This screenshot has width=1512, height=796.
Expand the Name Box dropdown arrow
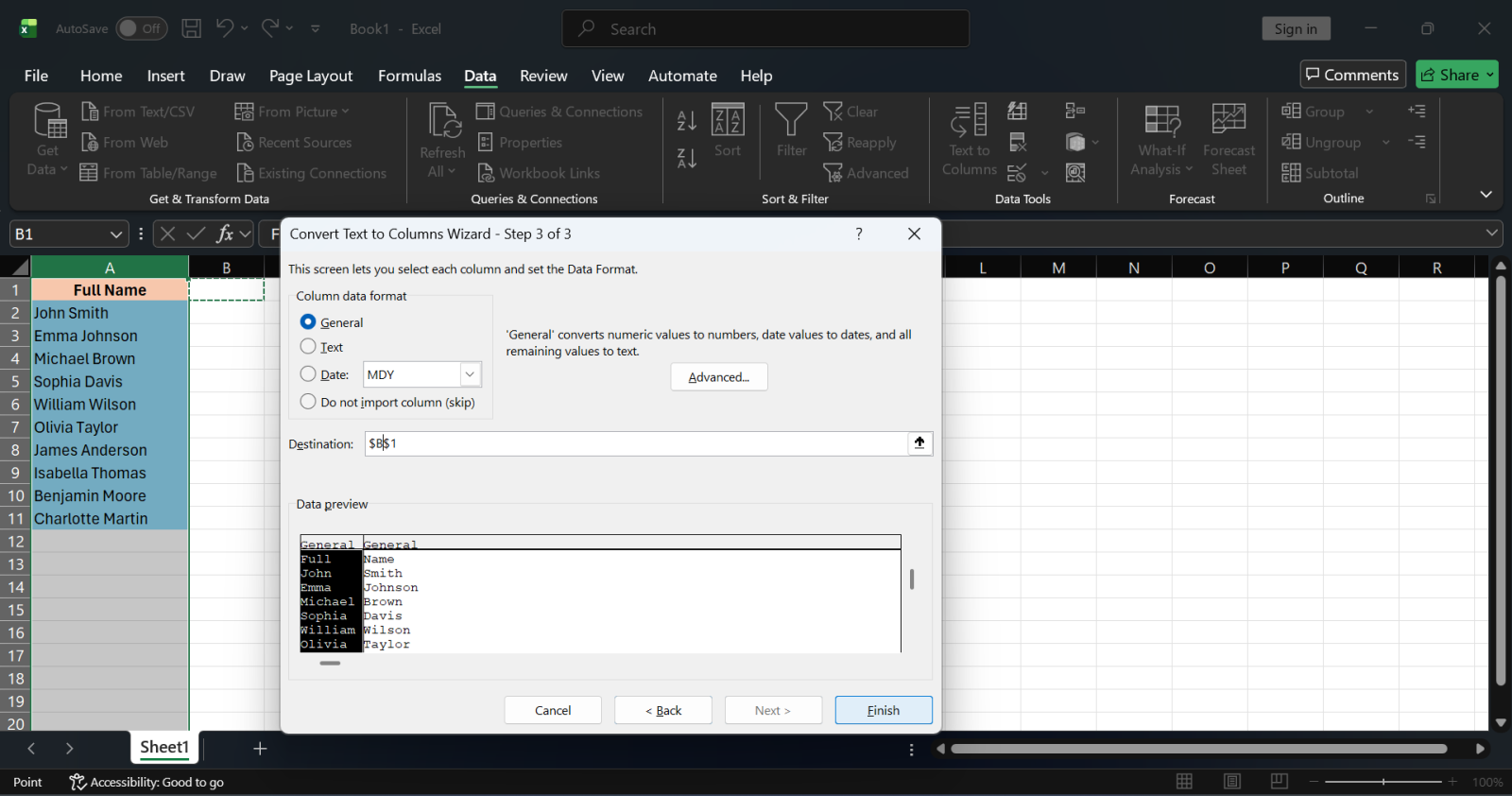coord(116,234)
